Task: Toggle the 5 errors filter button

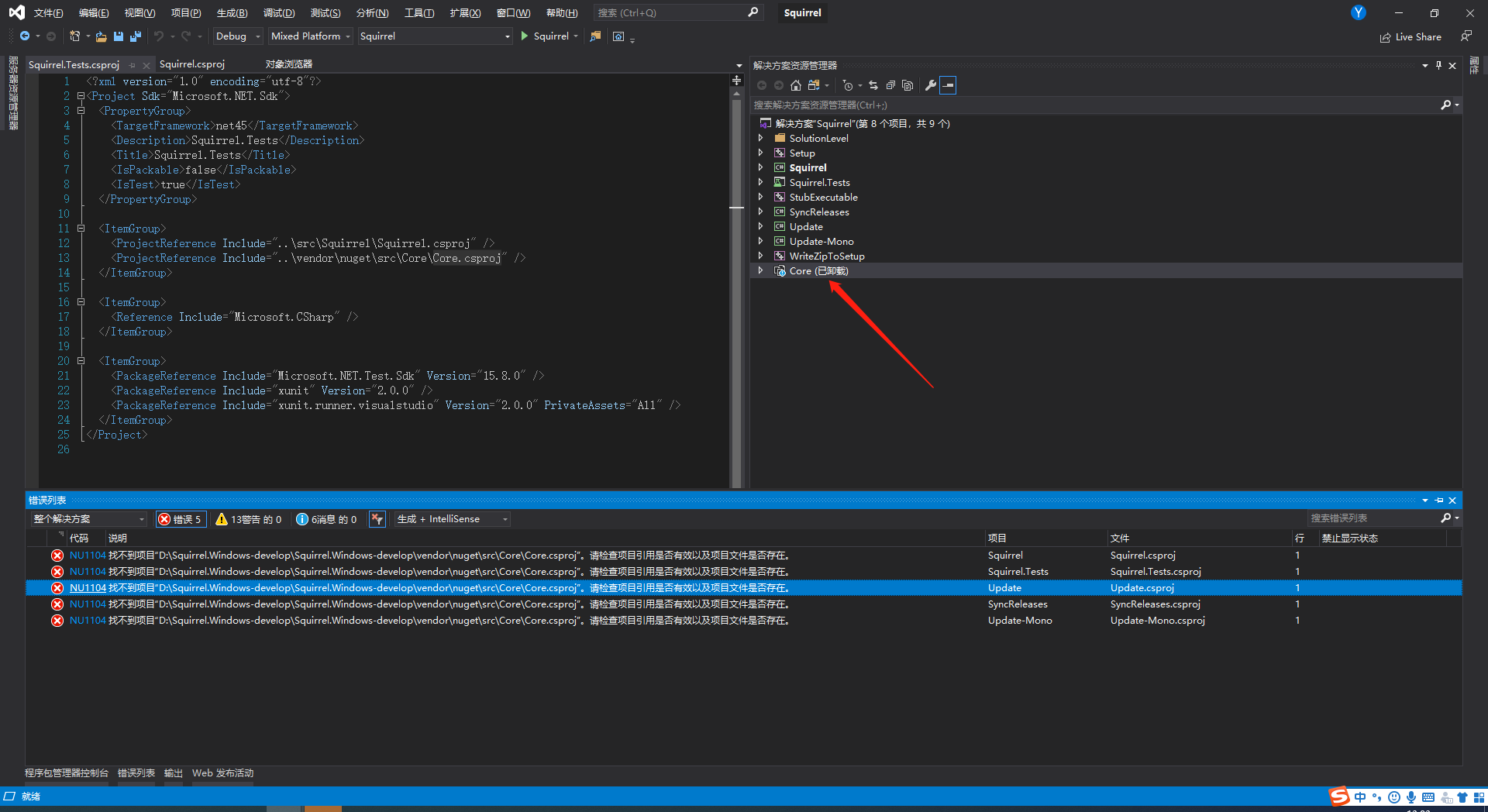Action: click(181, 519)
